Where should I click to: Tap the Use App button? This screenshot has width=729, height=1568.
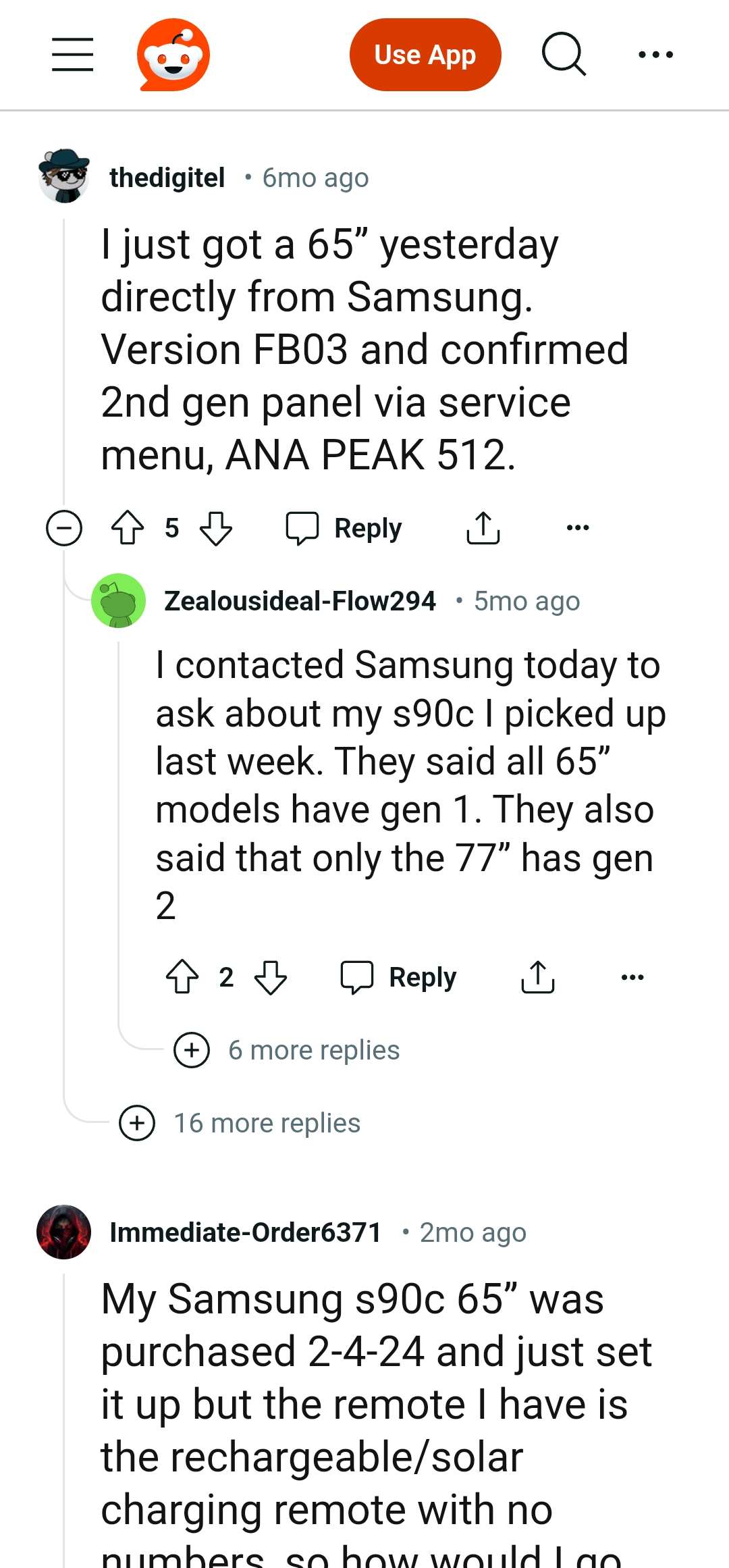(425, 55)
